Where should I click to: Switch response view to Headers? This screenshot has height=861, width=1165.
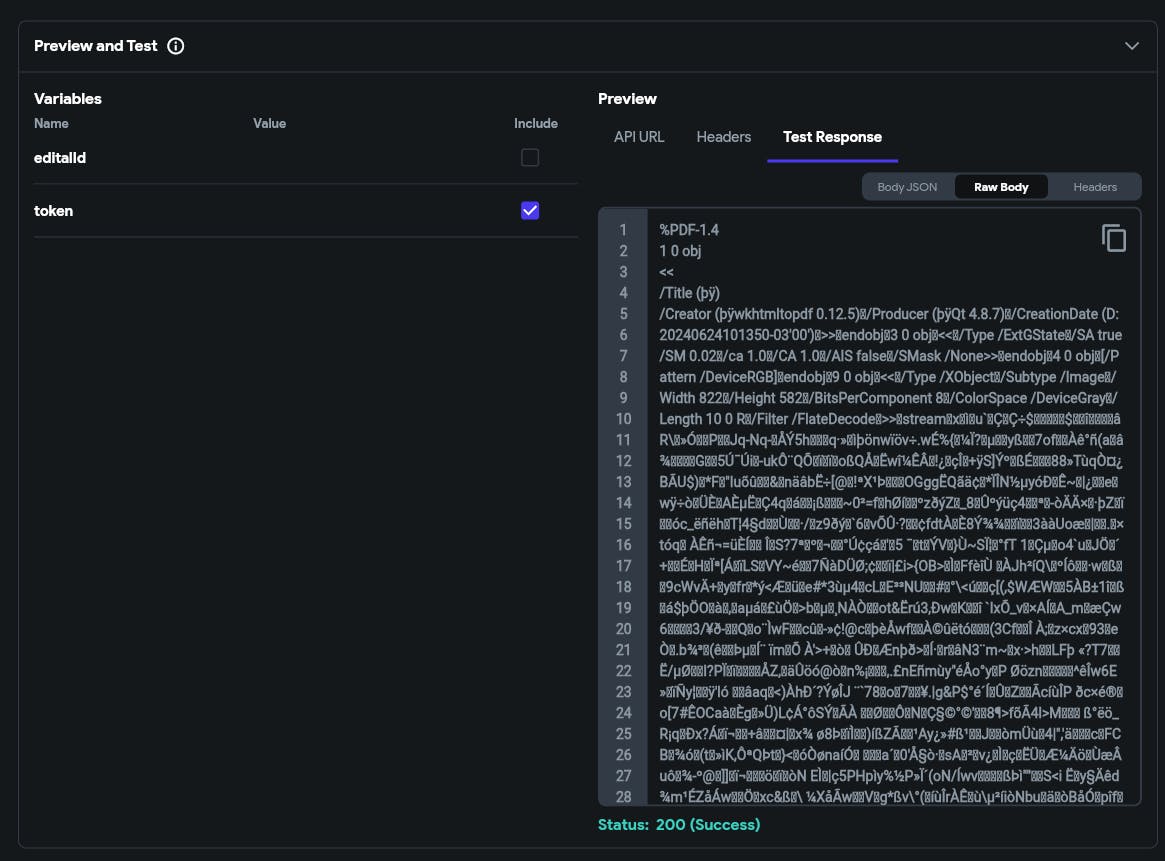click(x=1095, y=187)
